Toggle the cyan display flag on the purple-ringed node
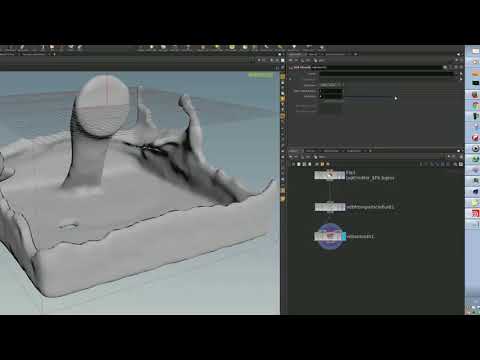The image size is (480, 360). click(x=344, y=236)
